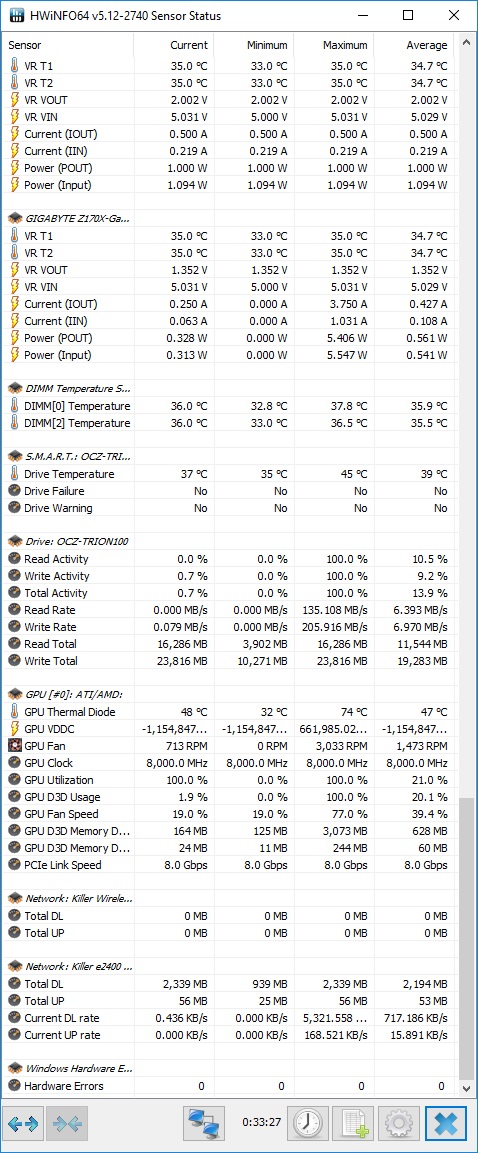Select the Drive Temperature row
The image size is (478, 1153).
[229, 474]
